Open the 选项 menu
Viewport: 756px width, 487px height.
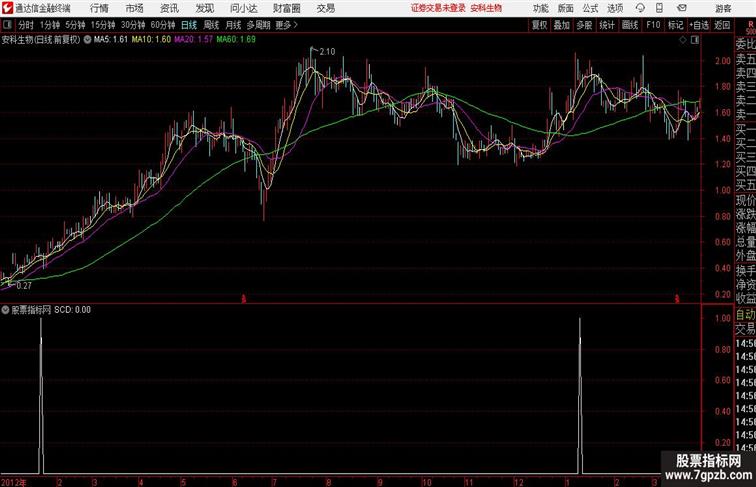point(615,8)
